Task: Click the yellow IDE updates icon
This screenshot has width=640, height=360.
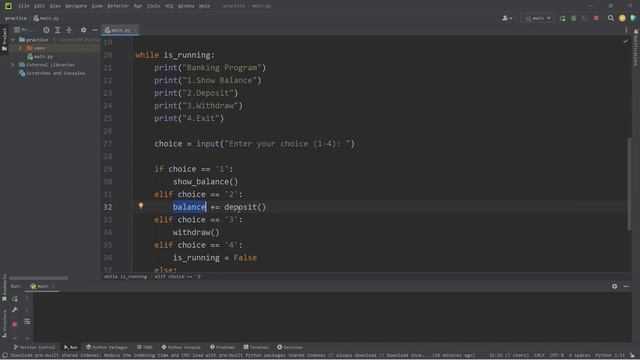Action: pyautogui.click(x=622, y=18)
